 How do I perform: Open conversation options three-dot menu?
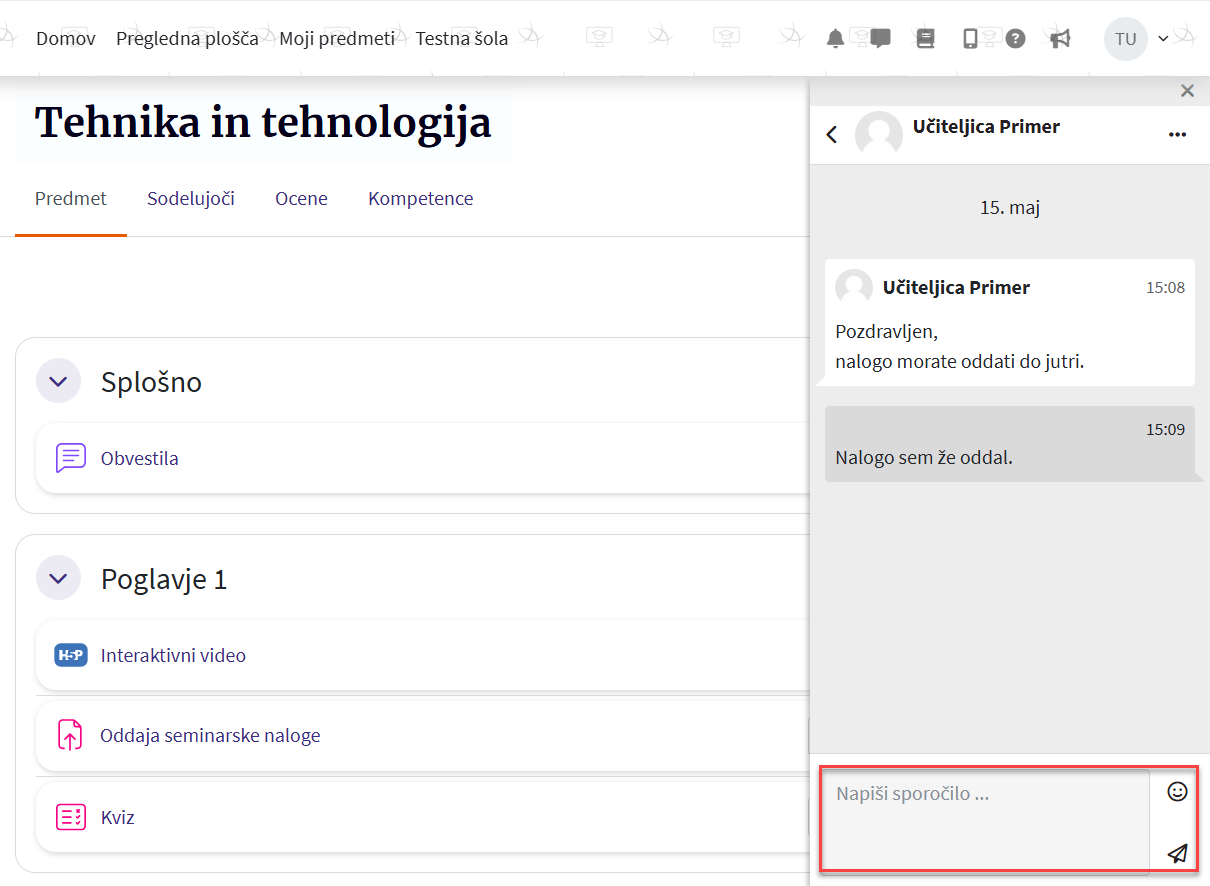[1177, 134]
